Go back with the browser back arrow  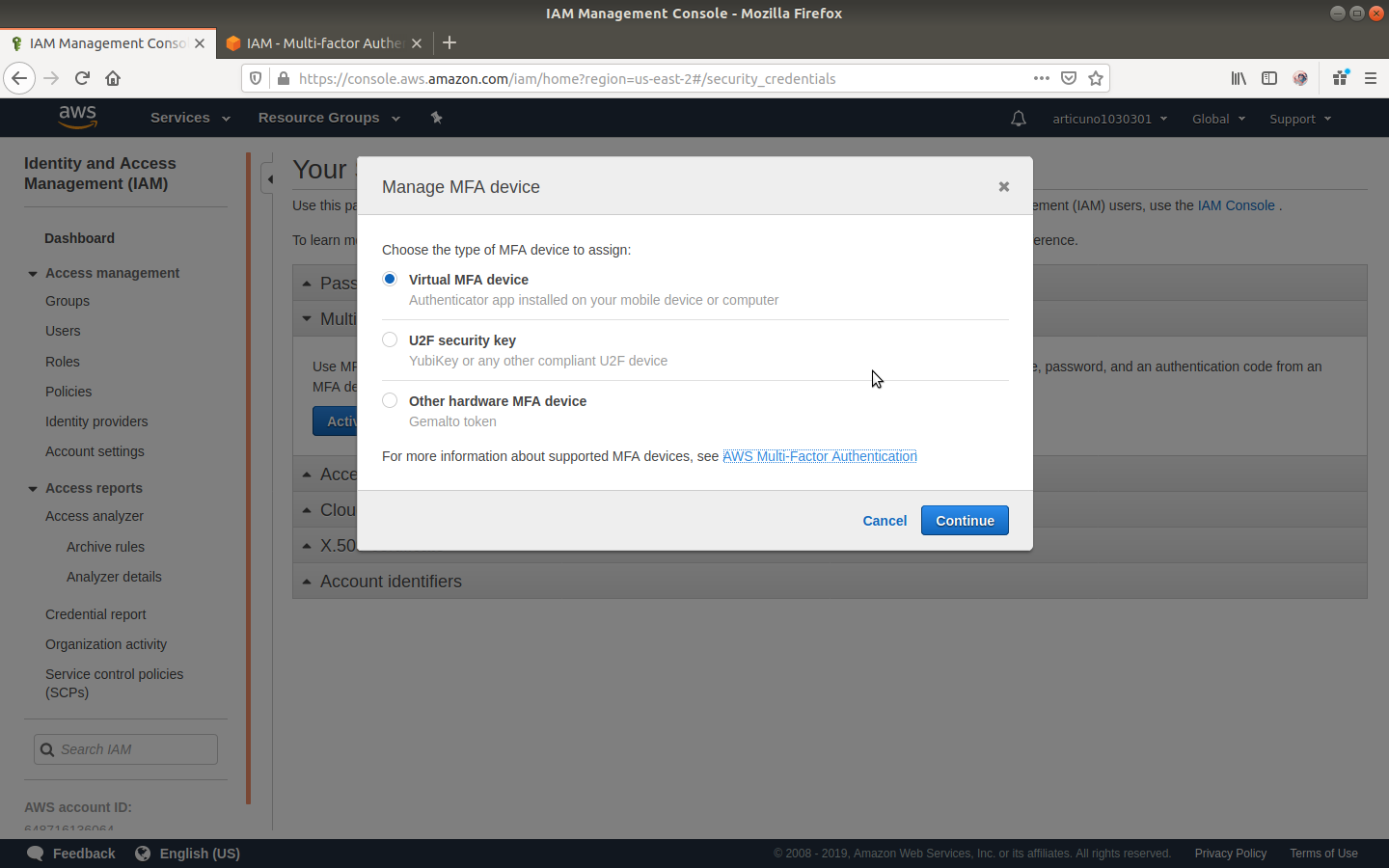(x=19, y=78)
